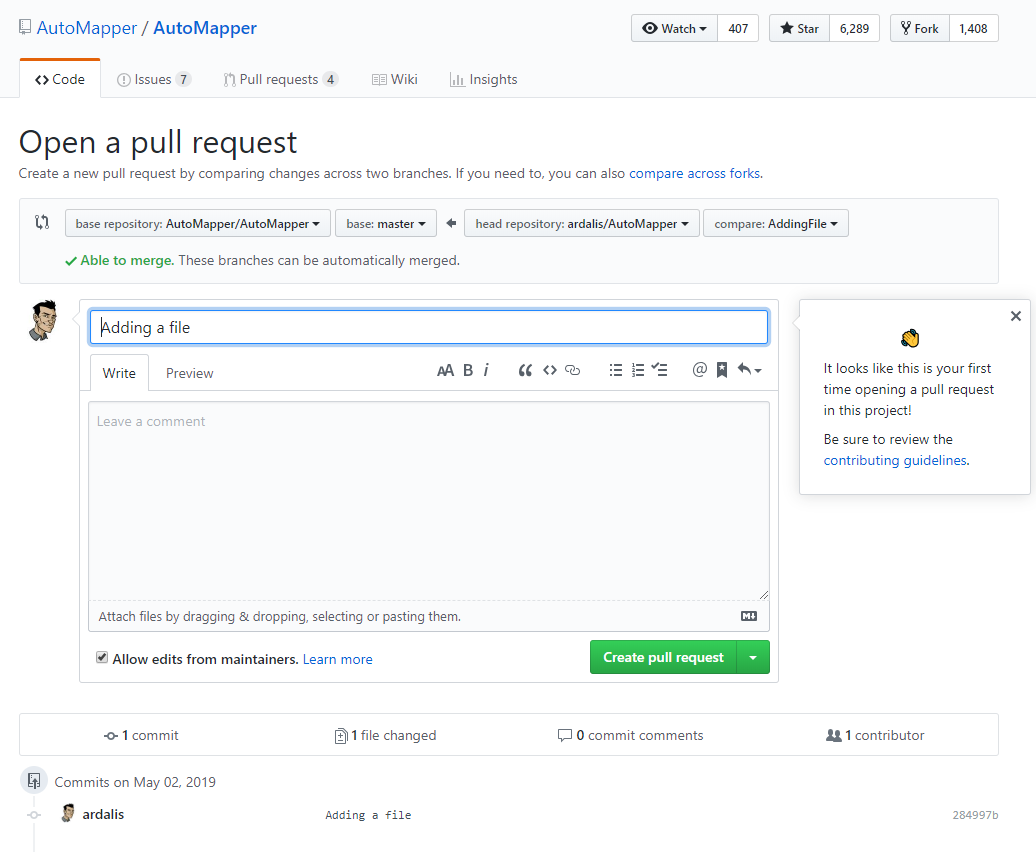
Task: Switch to the Preview tab
Action: pos(190,373)
